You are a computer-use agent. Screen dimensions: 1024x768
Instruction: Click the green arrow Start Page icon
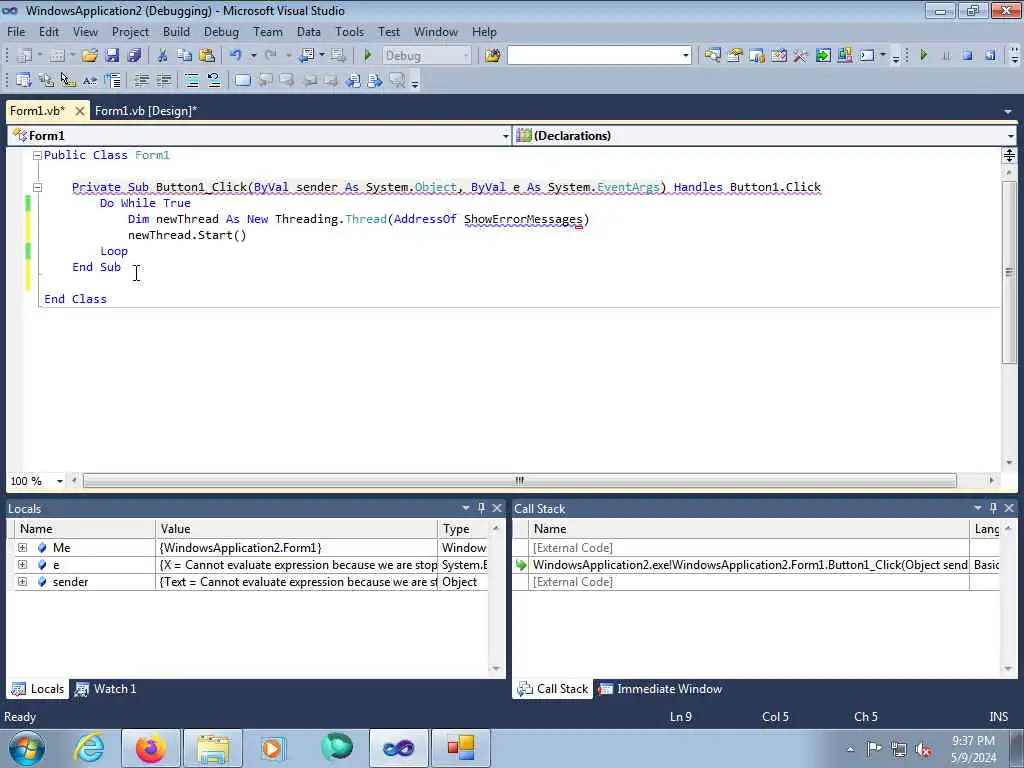[823, 56]
